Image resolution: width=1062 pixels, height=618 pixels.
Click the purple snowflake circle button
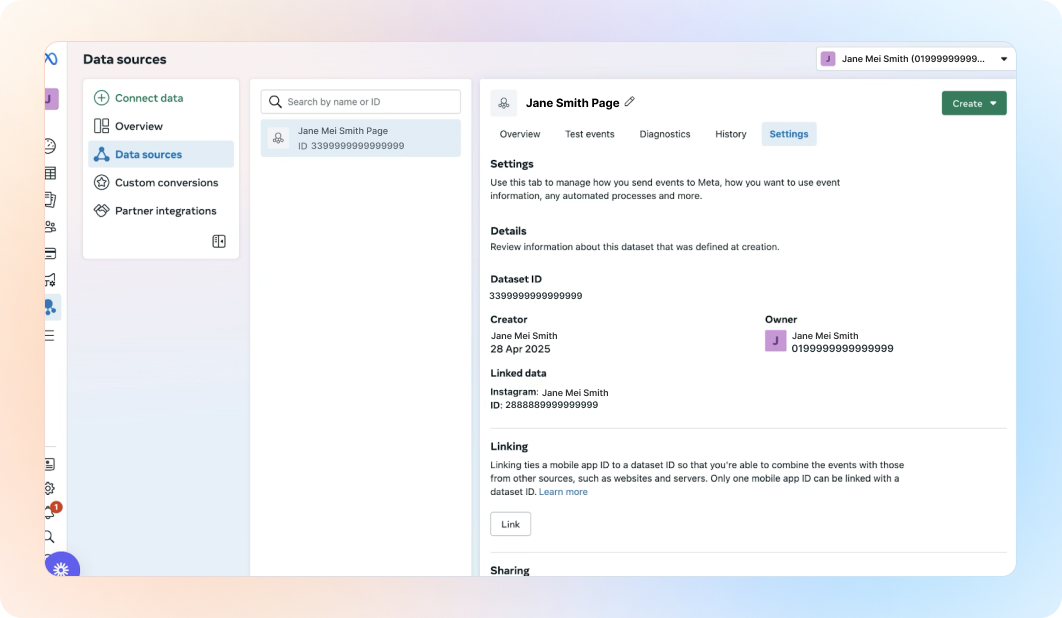[62, 566]
